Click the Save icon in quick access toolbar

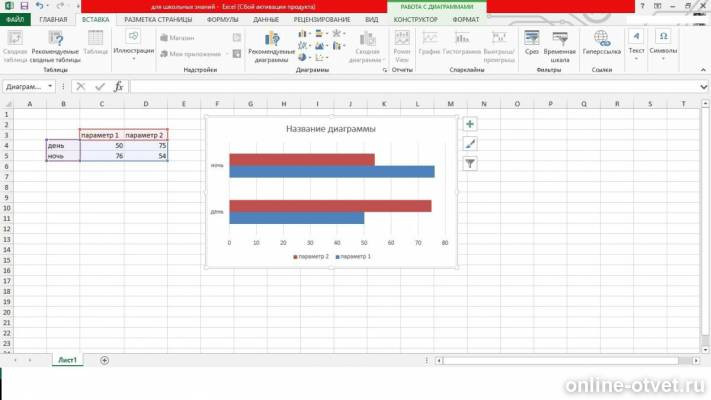click(24, 6)
